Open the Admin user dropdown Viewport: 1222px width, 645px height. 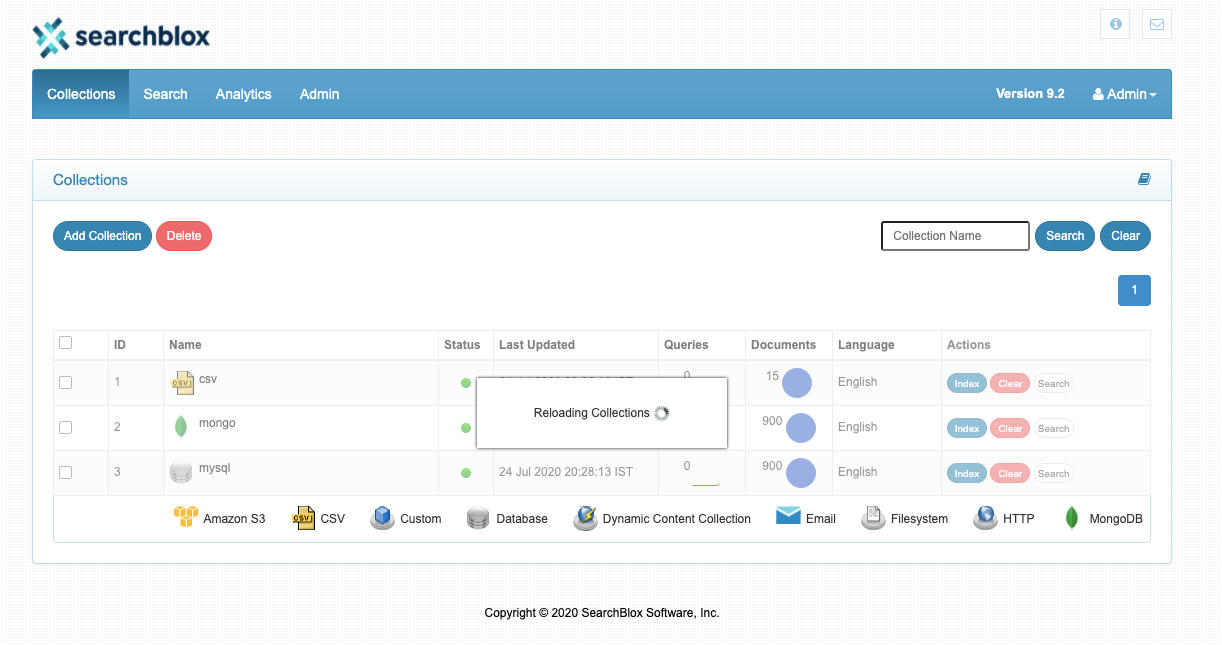click(1124, 94)
